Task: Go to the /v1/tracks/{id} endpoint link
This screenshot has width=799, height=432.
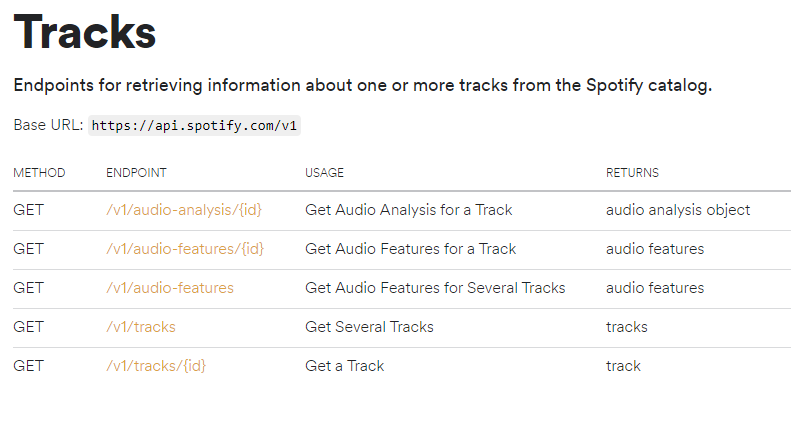Action: 156,366
